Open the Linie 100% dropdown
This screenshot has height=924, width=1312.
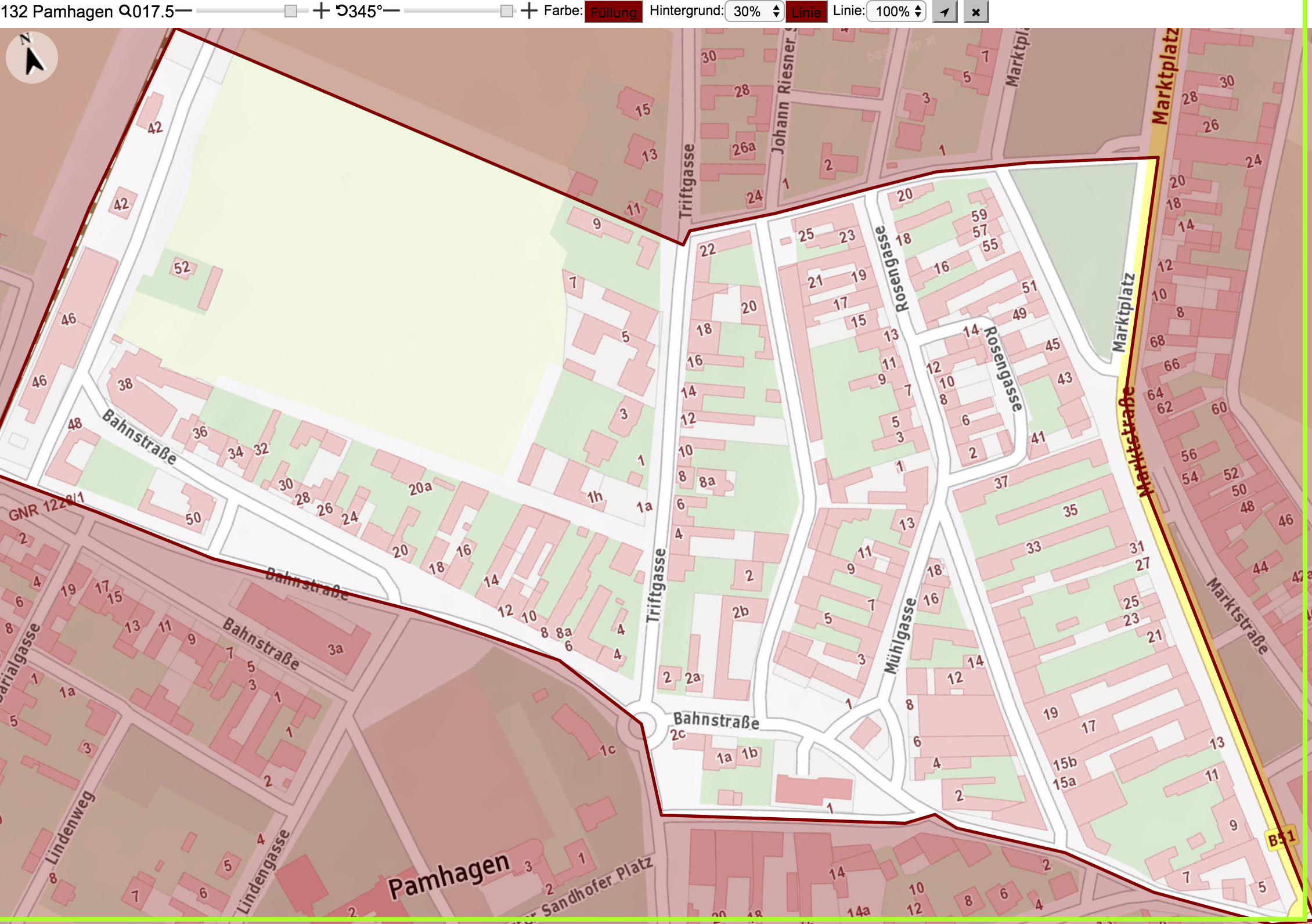coord(896,12)
